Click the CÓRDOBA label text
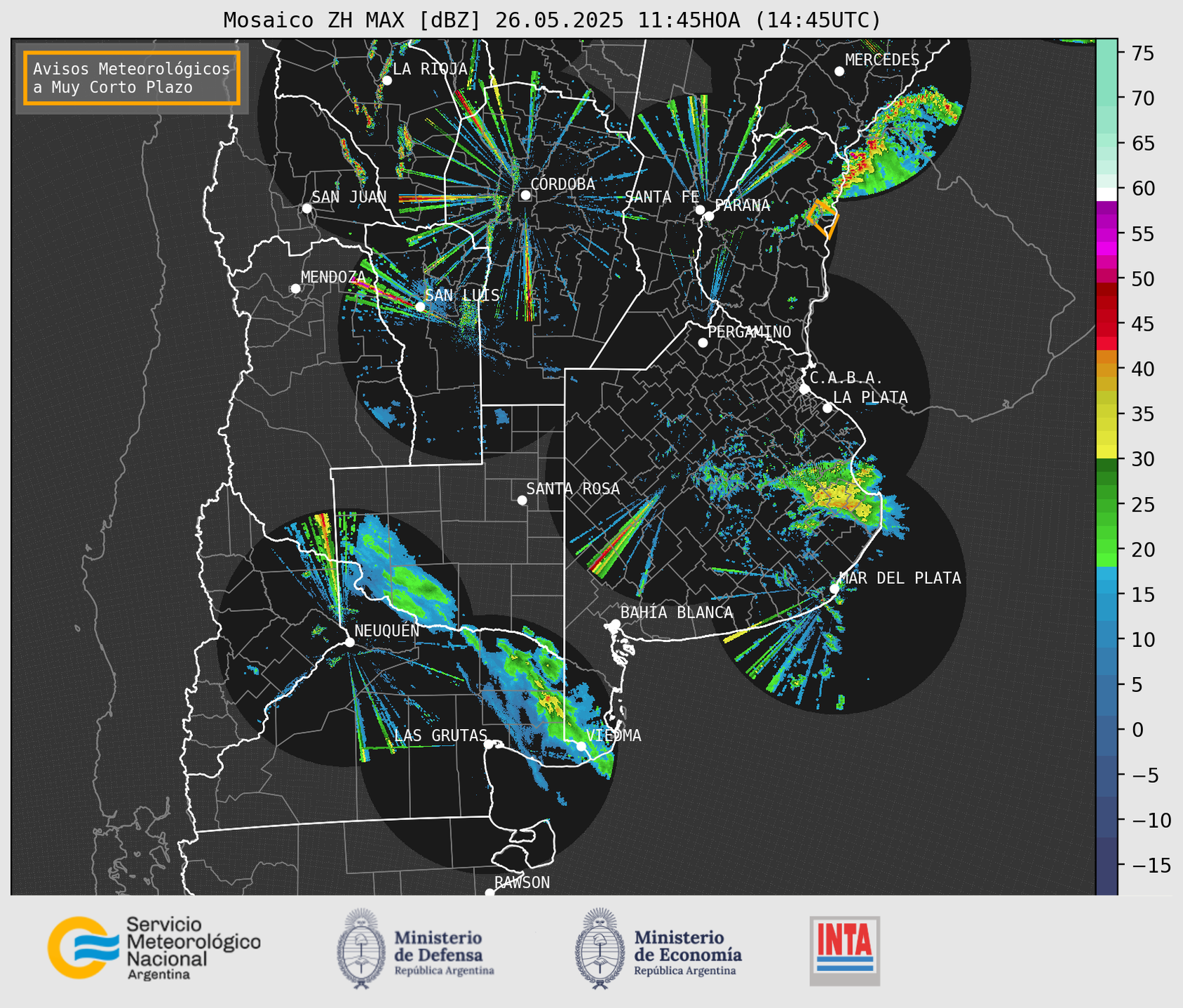 [x=562, y=184]
